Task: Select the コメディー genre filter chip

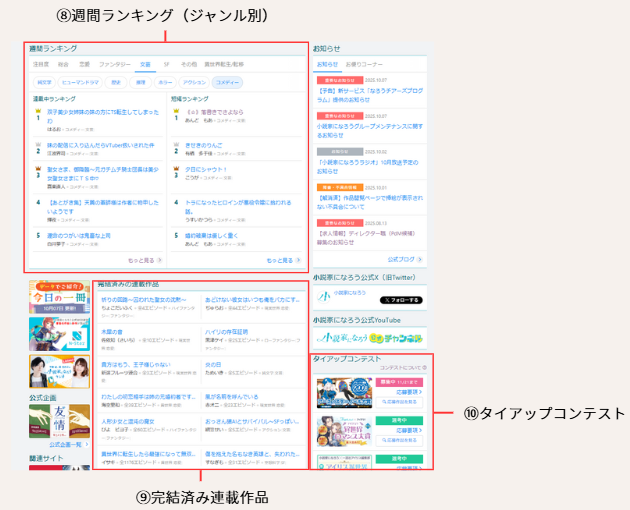Action: click(x=226, y=82)
